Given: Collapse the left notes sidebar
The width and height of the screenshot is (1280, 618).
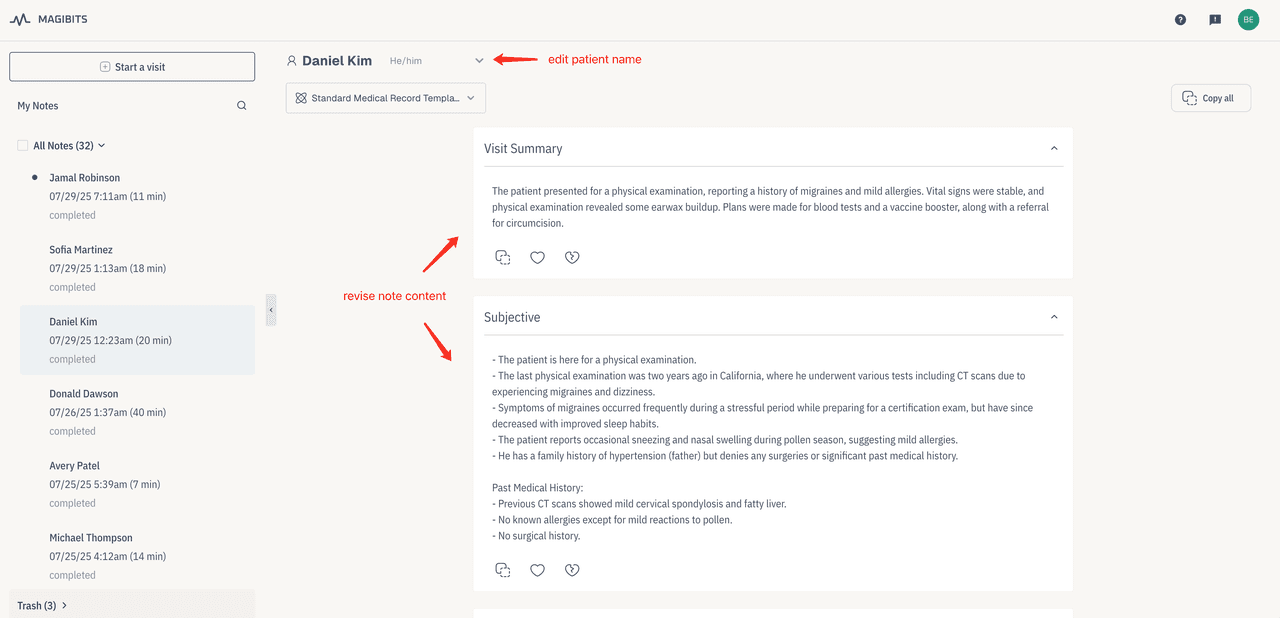Looking at the screenshot, I should [x=271, y=310].
